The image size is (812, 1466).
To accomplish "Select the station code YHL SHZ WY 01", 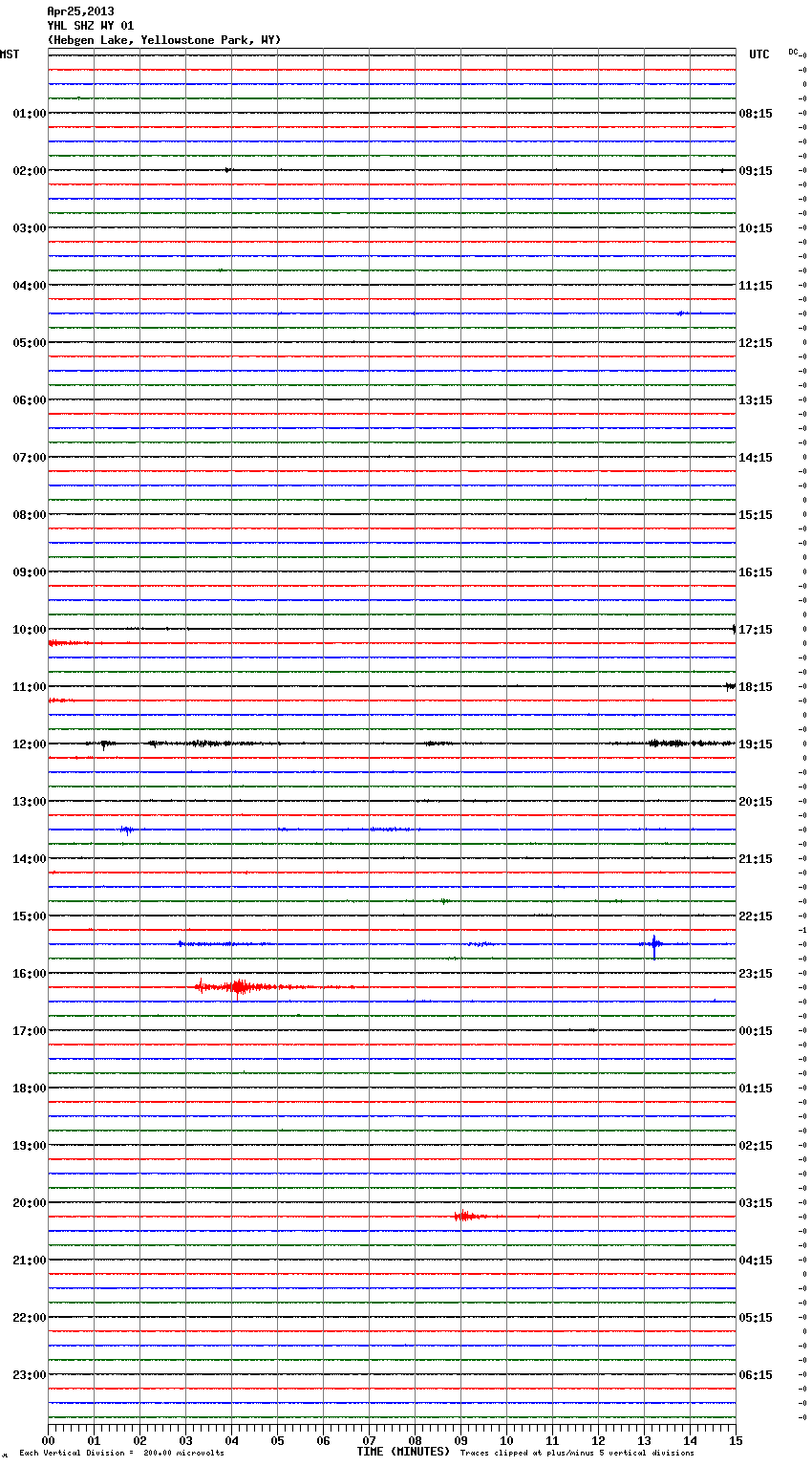I will tap(91, 26).
